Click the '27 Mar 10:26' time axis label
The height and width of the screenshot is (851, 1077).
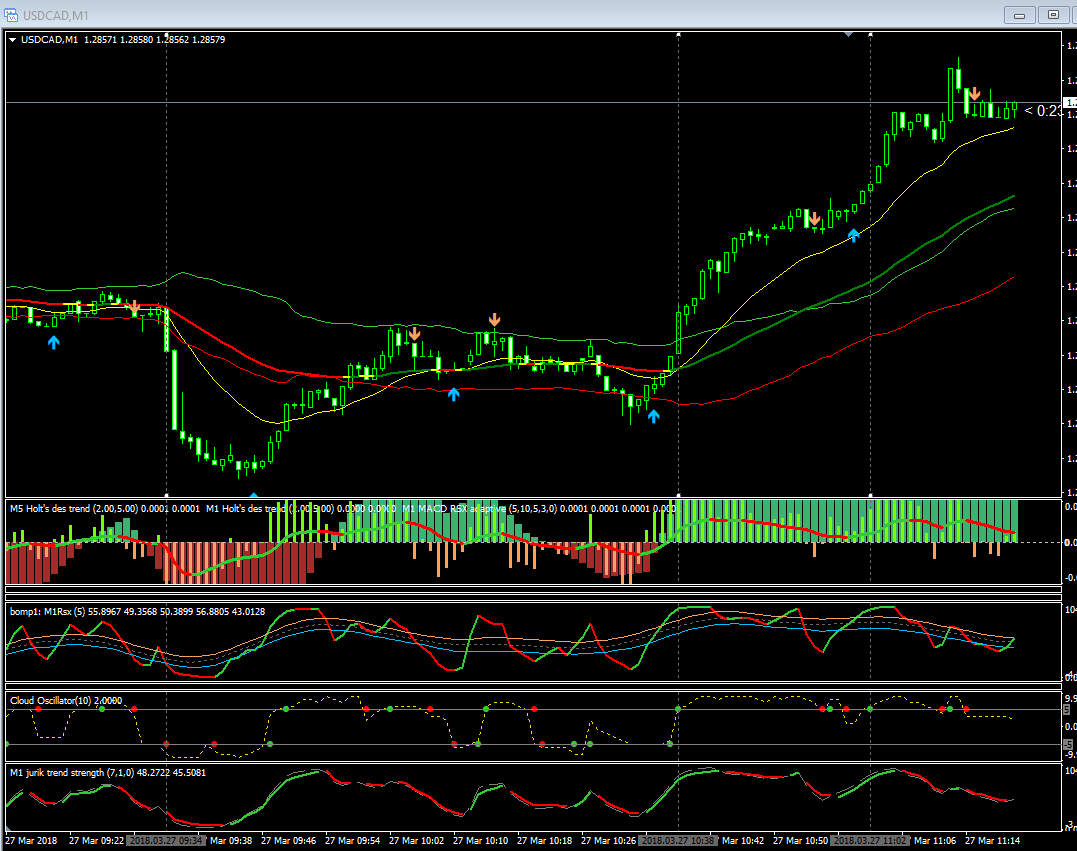[x=609, y=841]
